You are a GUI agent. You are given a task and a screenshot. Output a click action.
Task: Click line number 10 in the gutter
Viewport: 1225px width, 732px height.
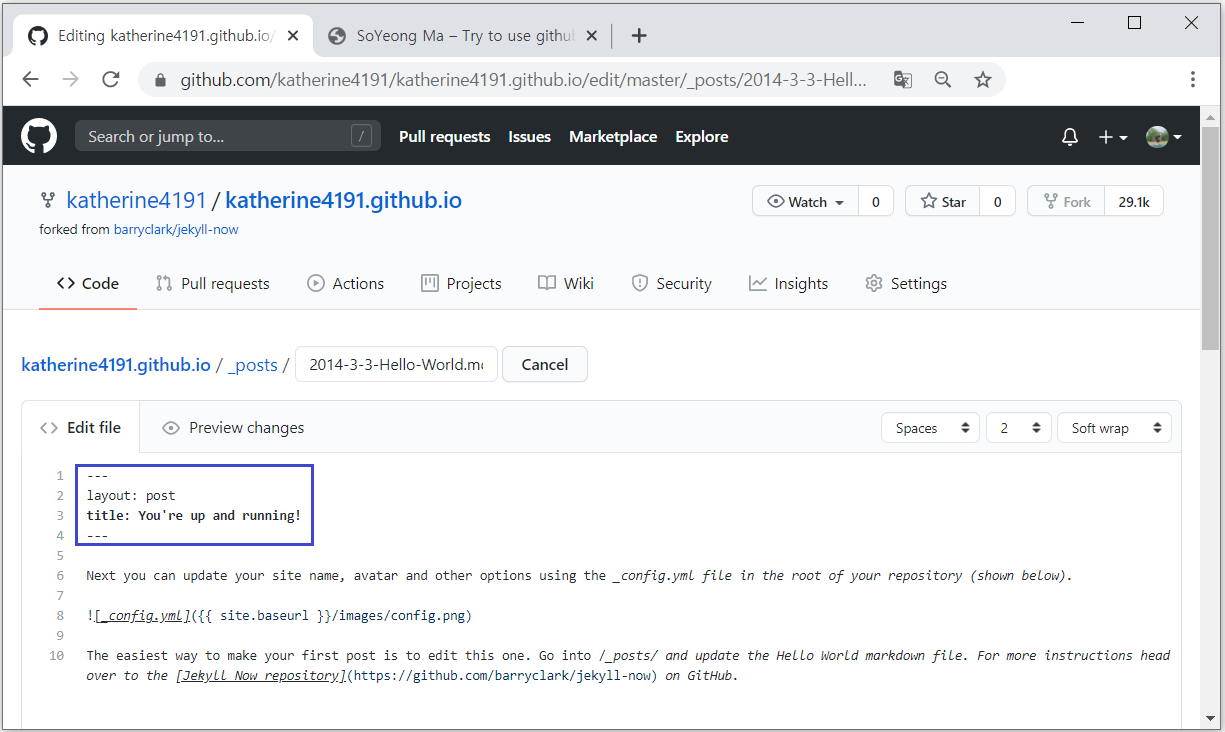pos(56,655)
